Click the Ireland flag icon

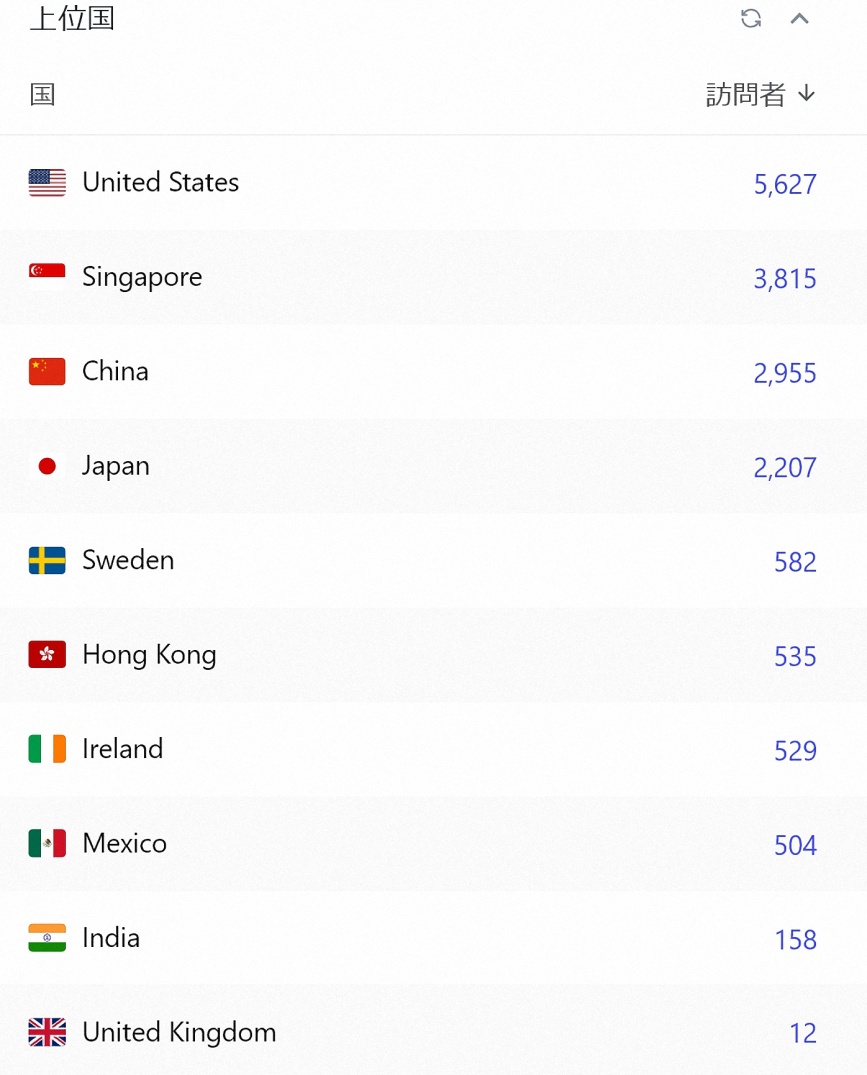(47, 749)
